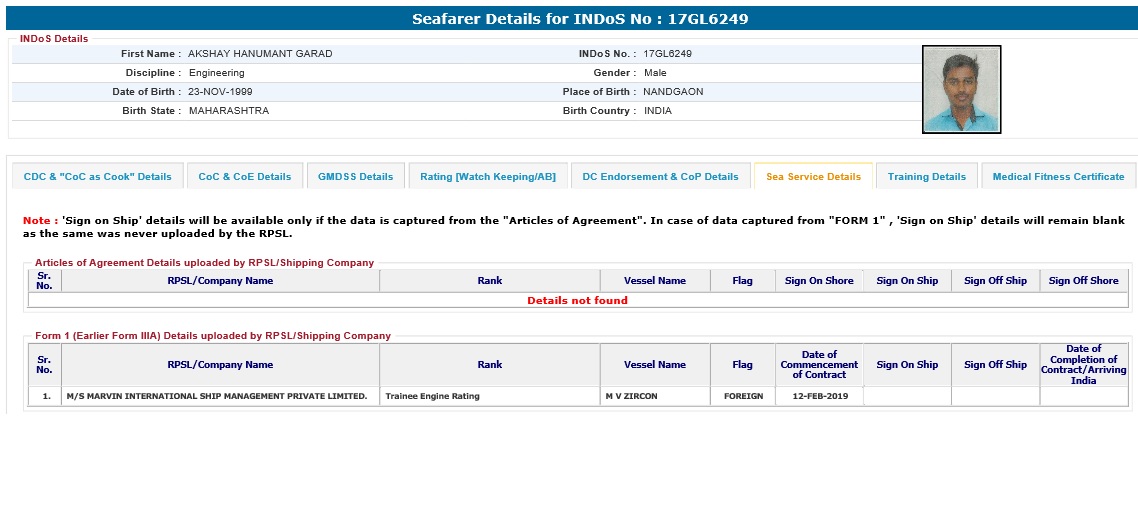Screen dimensions: 1138x519
Task: Click the Sea Service Details tab
Action: point(813,176)
